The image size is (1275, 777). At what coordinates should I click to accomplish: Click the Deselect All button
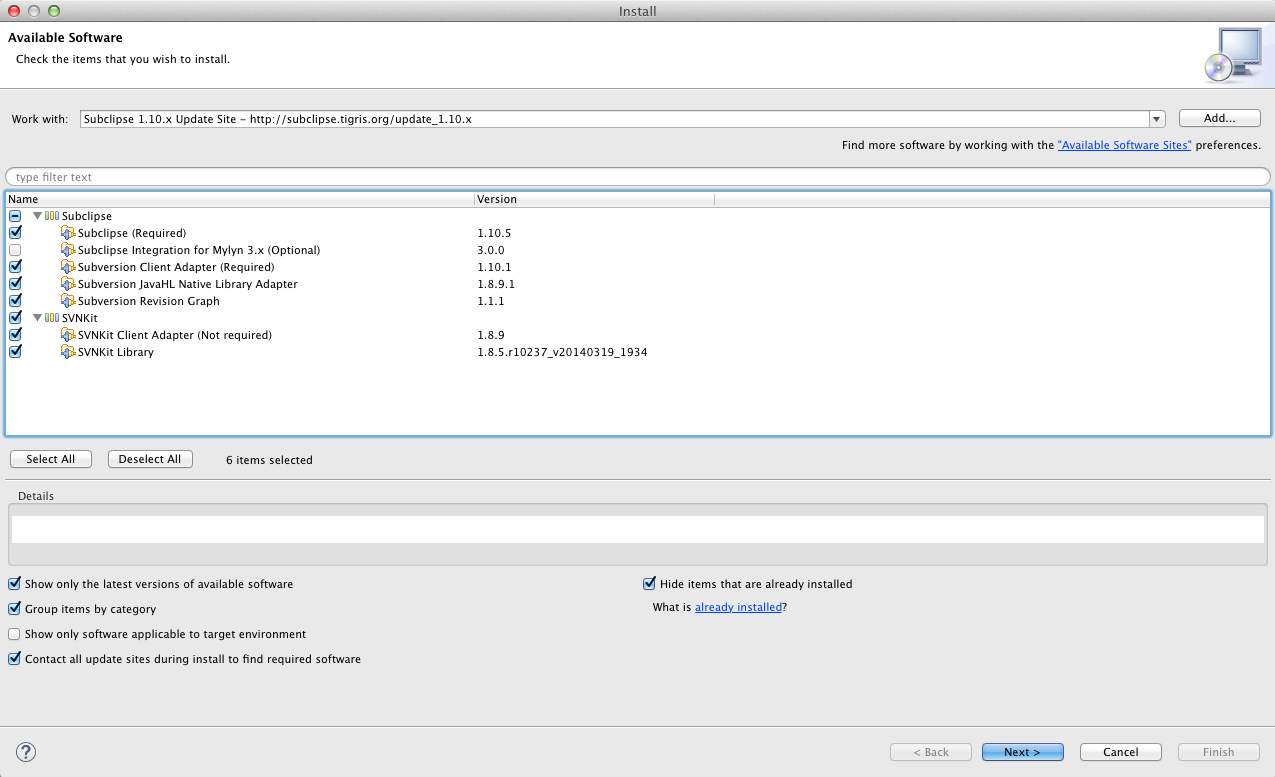(150, 459)
